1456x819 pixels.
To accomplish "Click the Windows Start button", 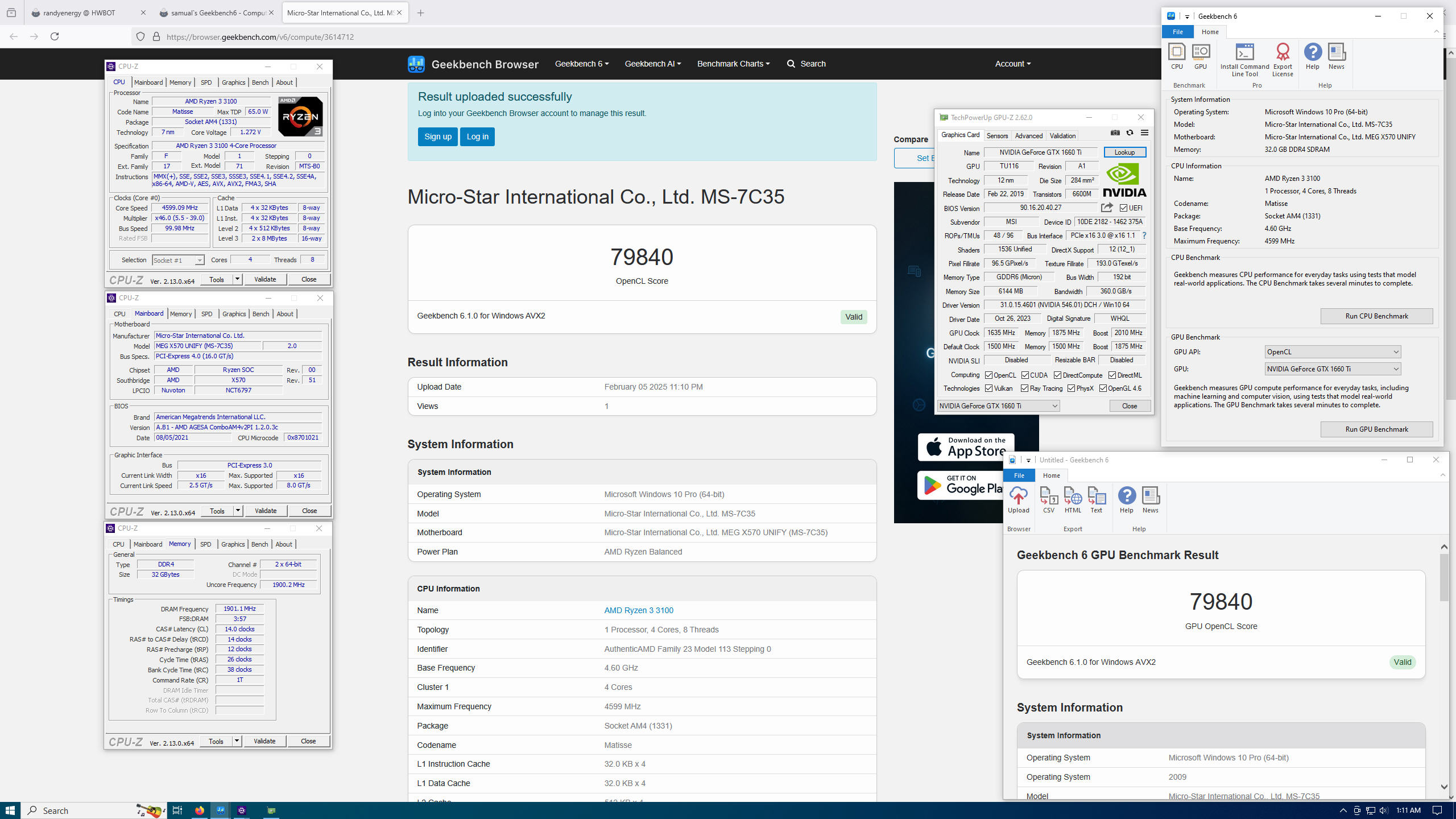I will [10, 810].
